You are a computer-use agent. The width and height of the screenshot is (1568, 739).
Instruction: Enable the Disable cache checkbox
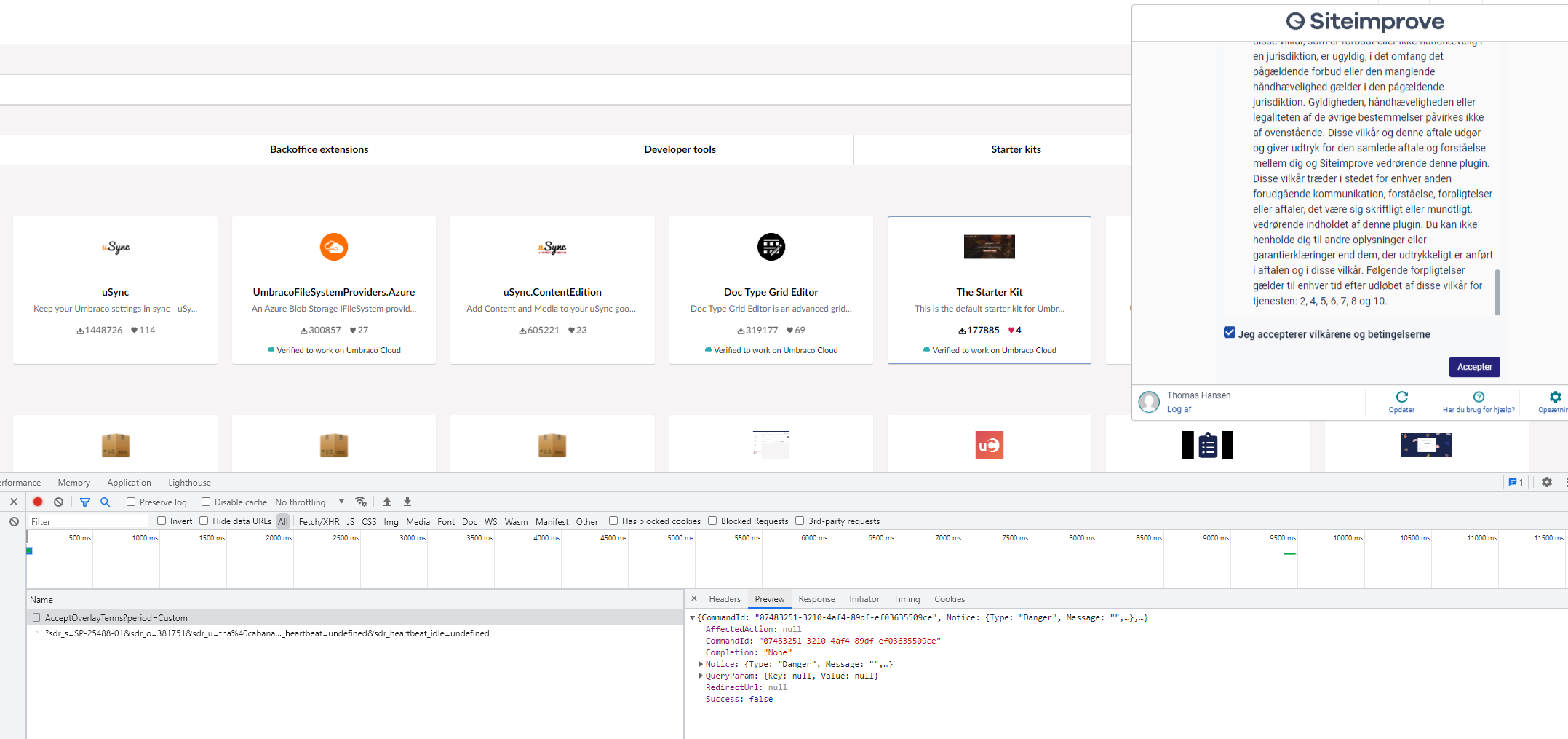click(x=206, y=502)
